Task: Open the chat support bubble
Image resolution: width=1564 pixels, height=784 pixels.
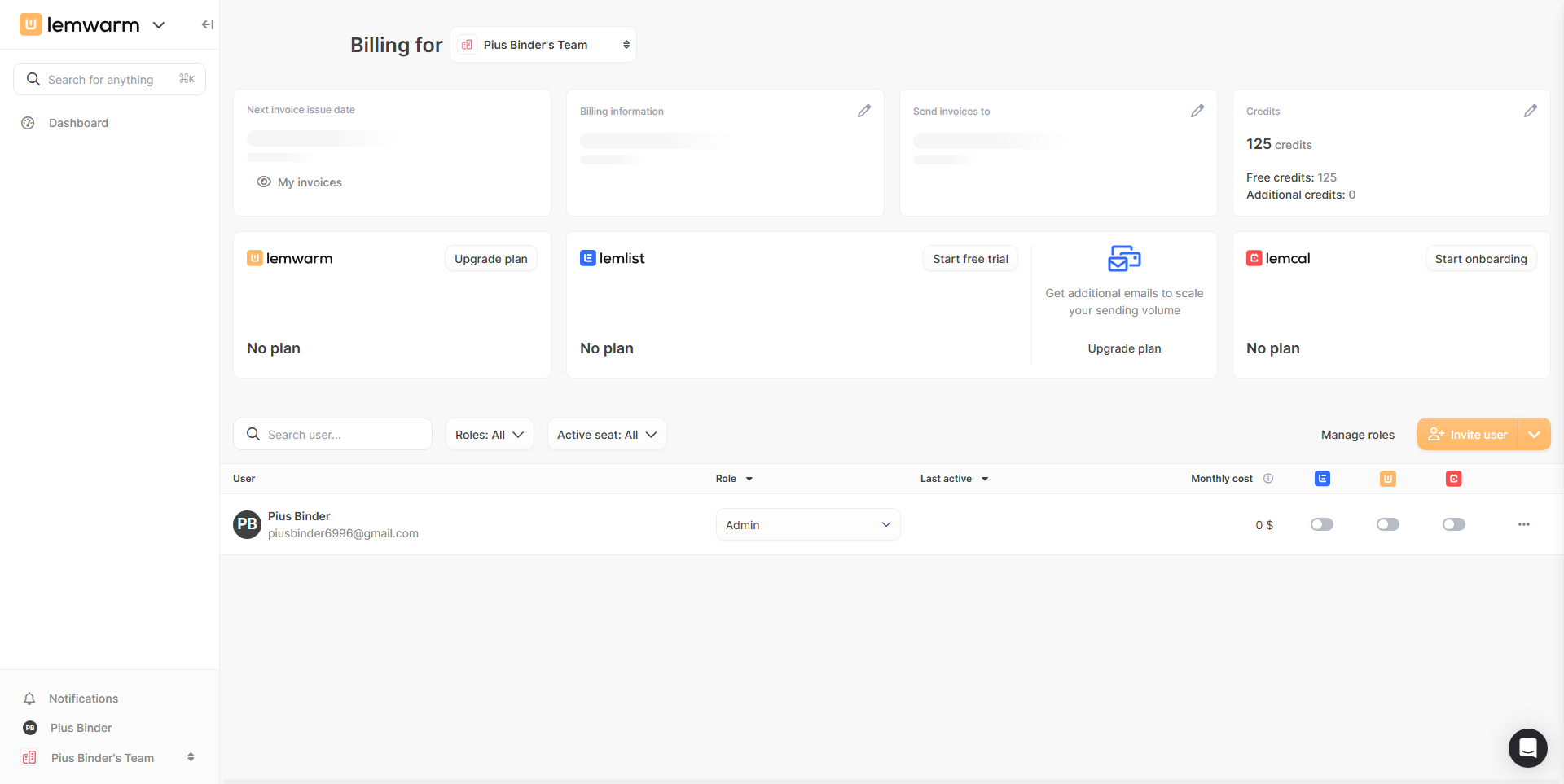Action: tap(1527, 747)
